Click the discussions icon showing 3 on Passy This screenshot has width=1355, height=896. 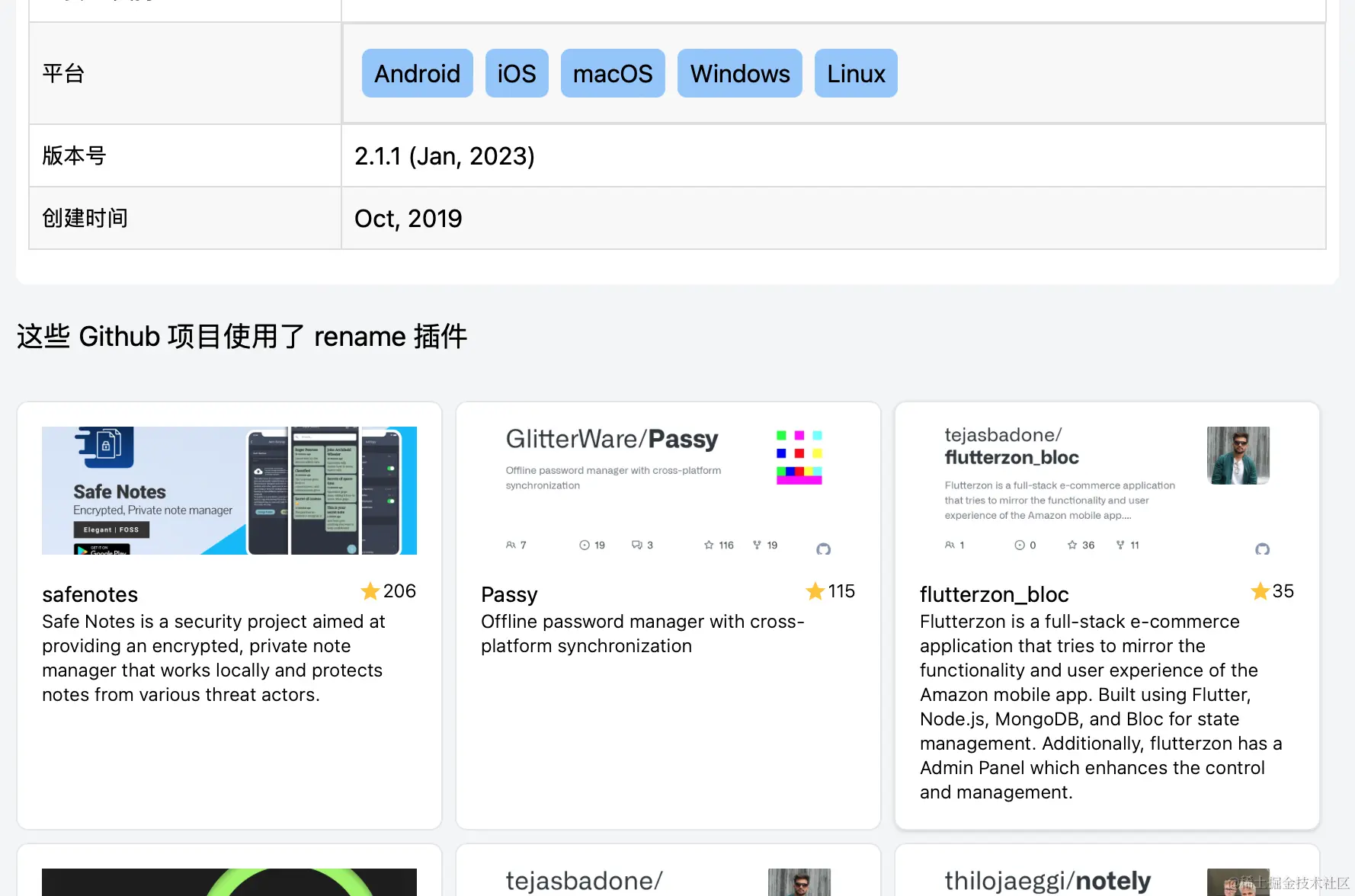(x=636, y=545)
